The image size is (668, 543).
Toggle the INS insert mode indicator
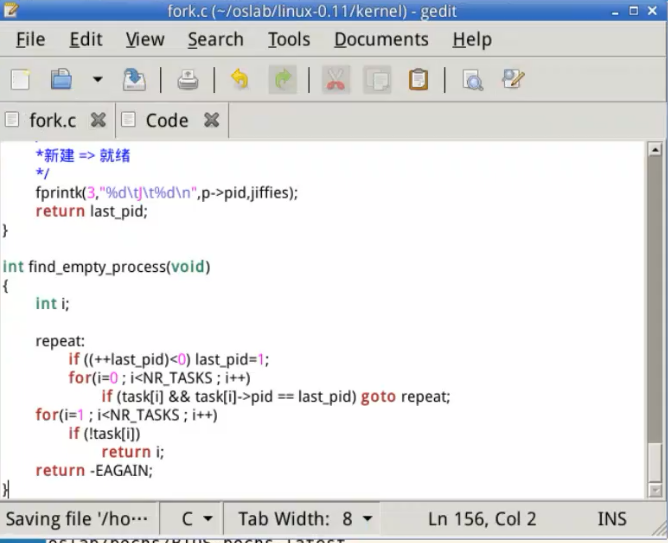(612, 519)
